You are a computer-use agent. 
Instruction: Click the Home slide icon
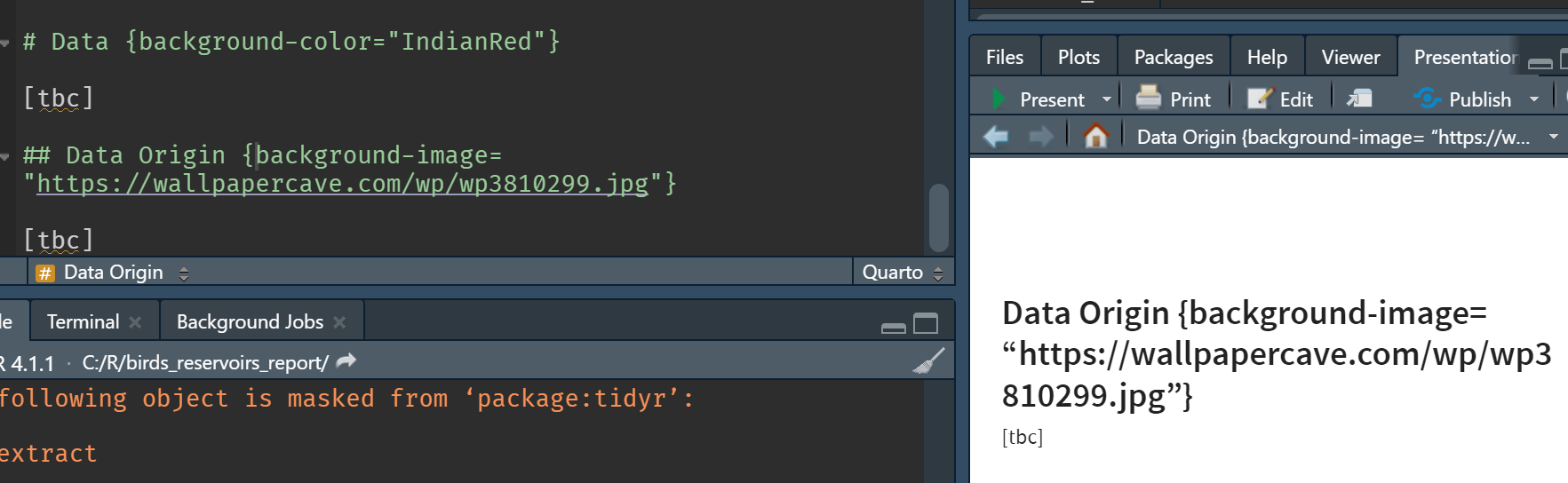pos(1096,136)
